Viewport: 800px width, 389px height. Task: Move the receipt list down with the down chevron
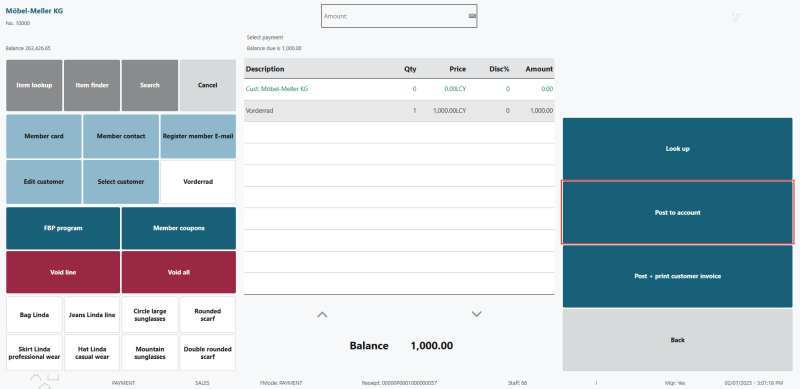(x=477, y=314)
